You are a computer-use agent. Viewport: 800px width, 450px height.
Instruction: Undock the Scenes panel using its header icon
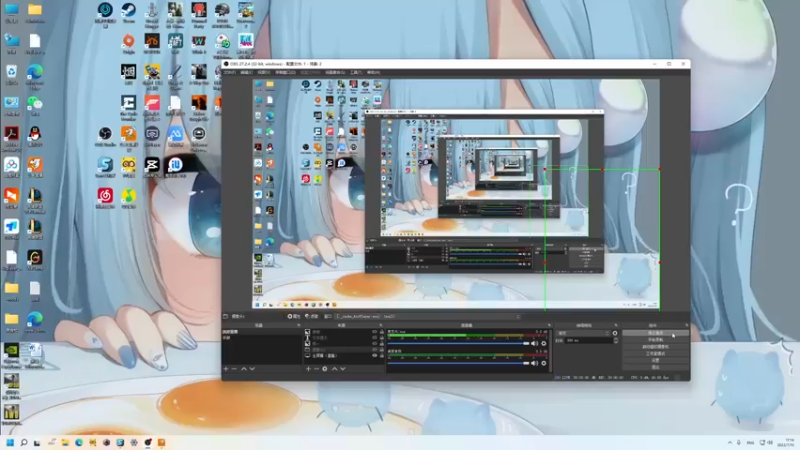pyautogui.click(x=298, y=325)
